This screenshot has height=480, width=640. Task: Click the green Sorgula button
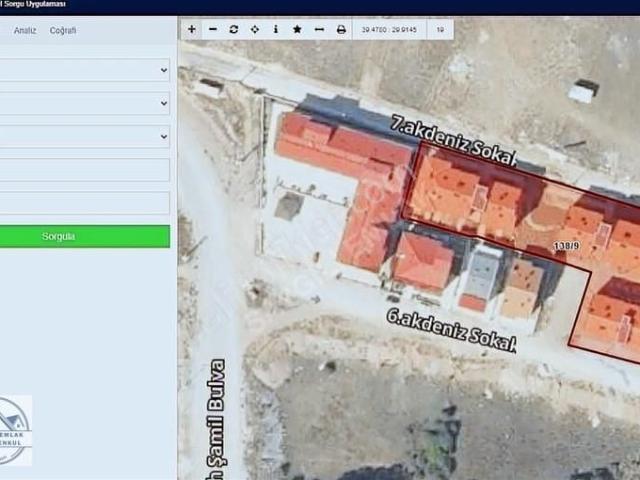pyautogui.click(x=84, y=236)
